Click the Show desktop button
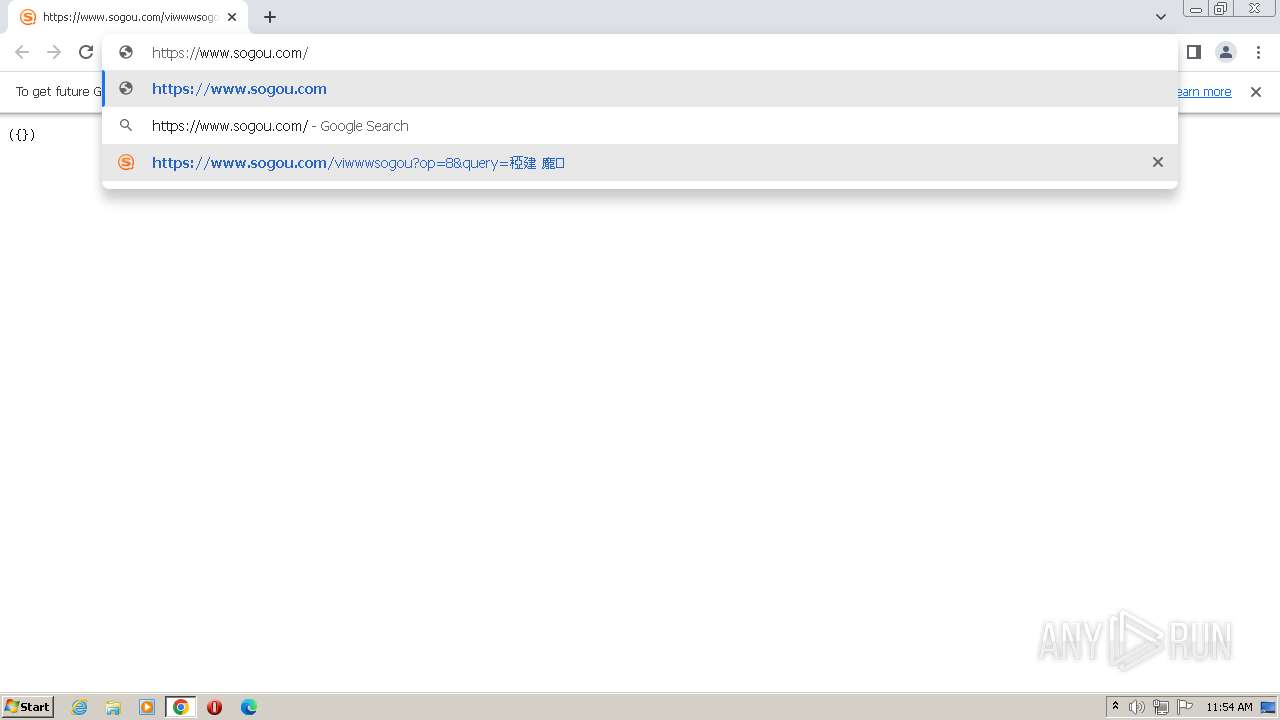 (x=1269, y=707)
